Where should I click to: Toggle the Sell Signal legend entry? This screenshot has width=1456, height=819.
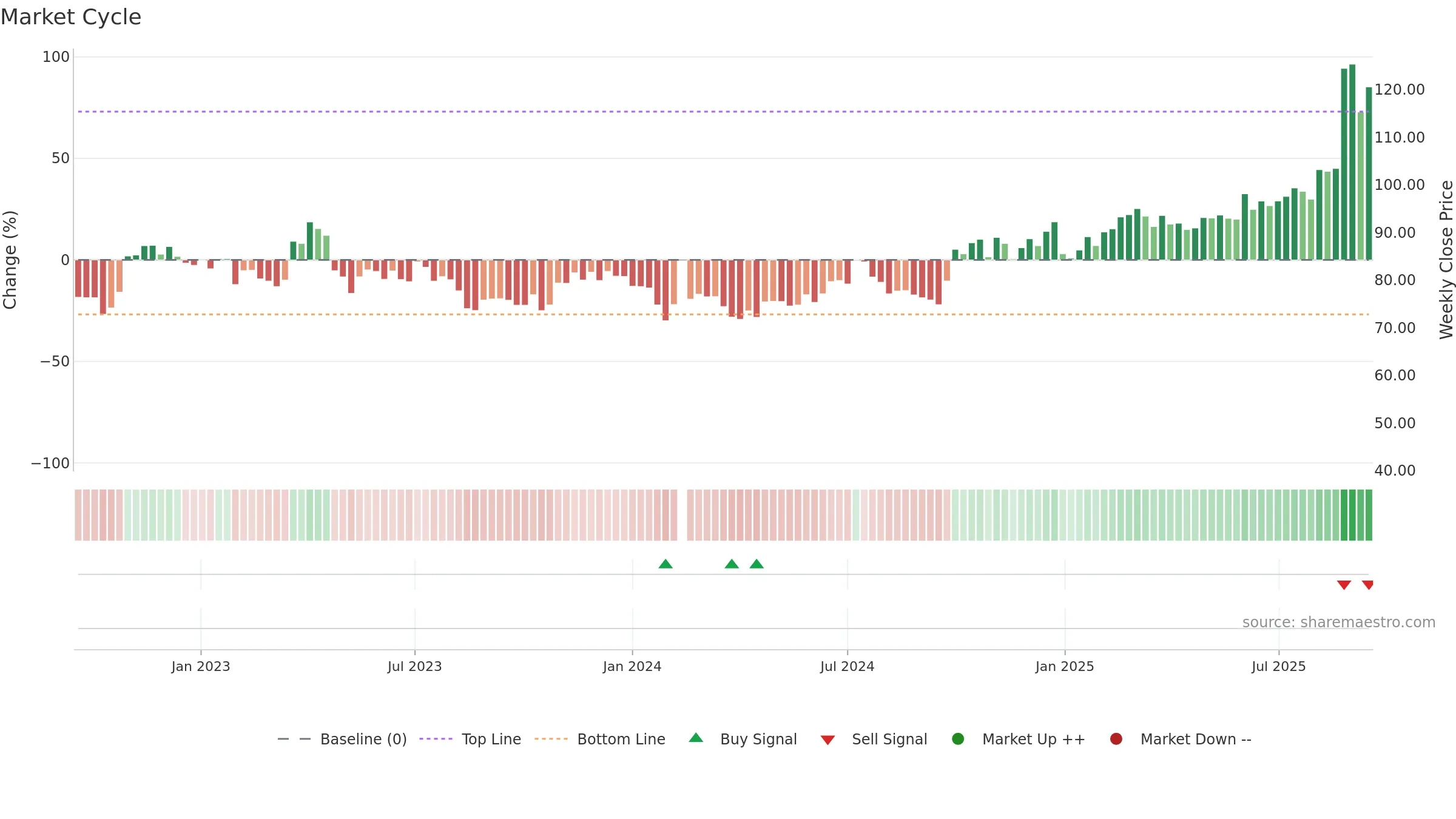(874, 739)
